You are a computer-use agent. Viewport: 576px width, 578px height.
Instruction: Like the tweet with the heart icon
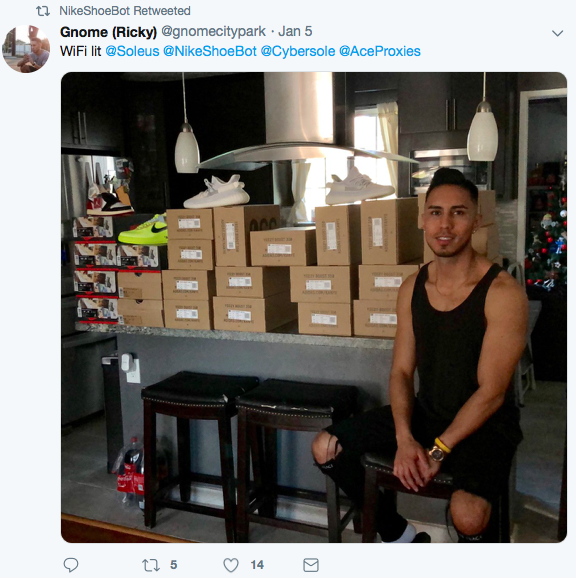pos(231,565)
